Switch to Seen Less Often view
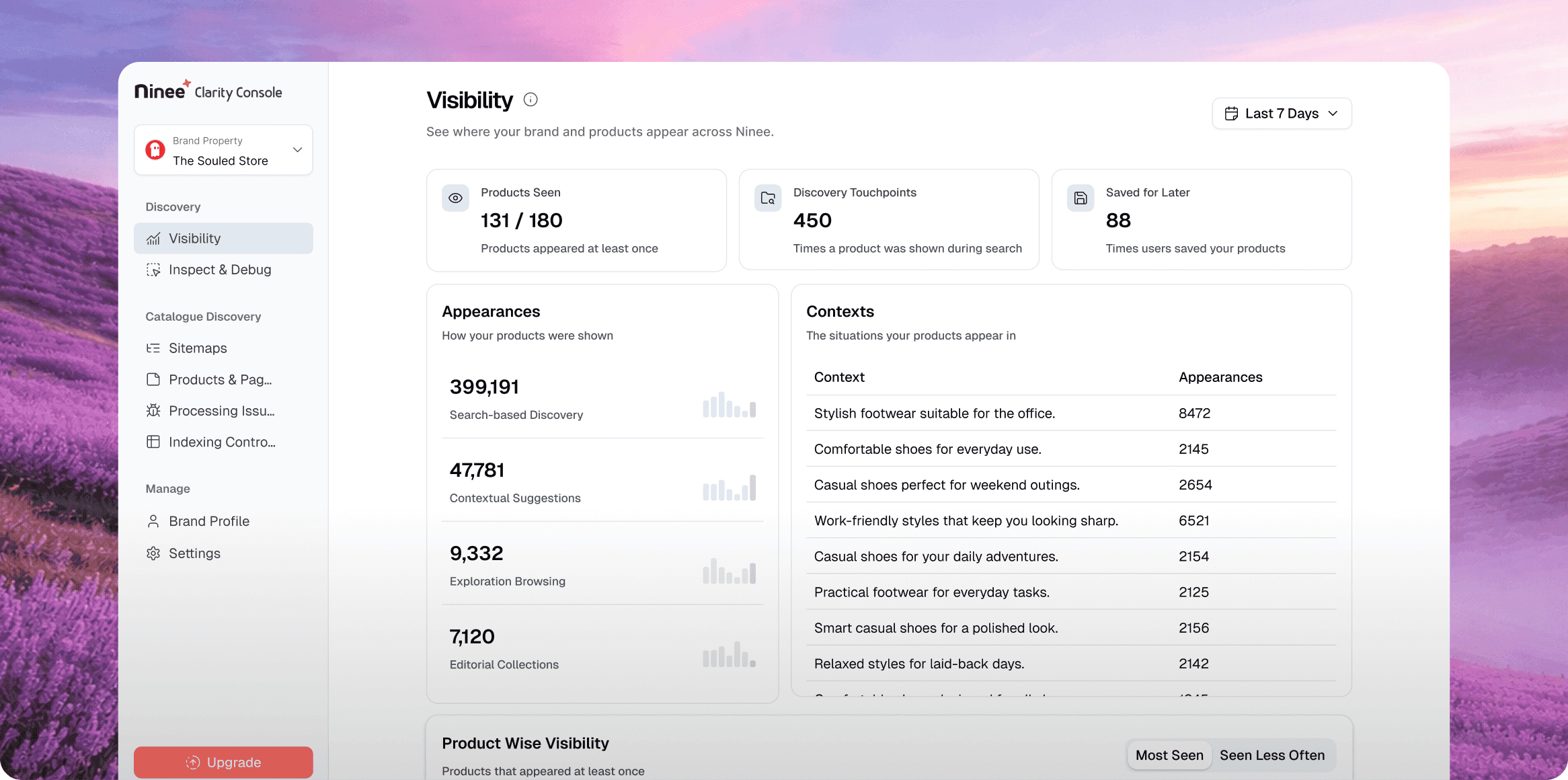Image resolution: width=1568 pixels, height=780 pixels. [x=1271, y=755]
